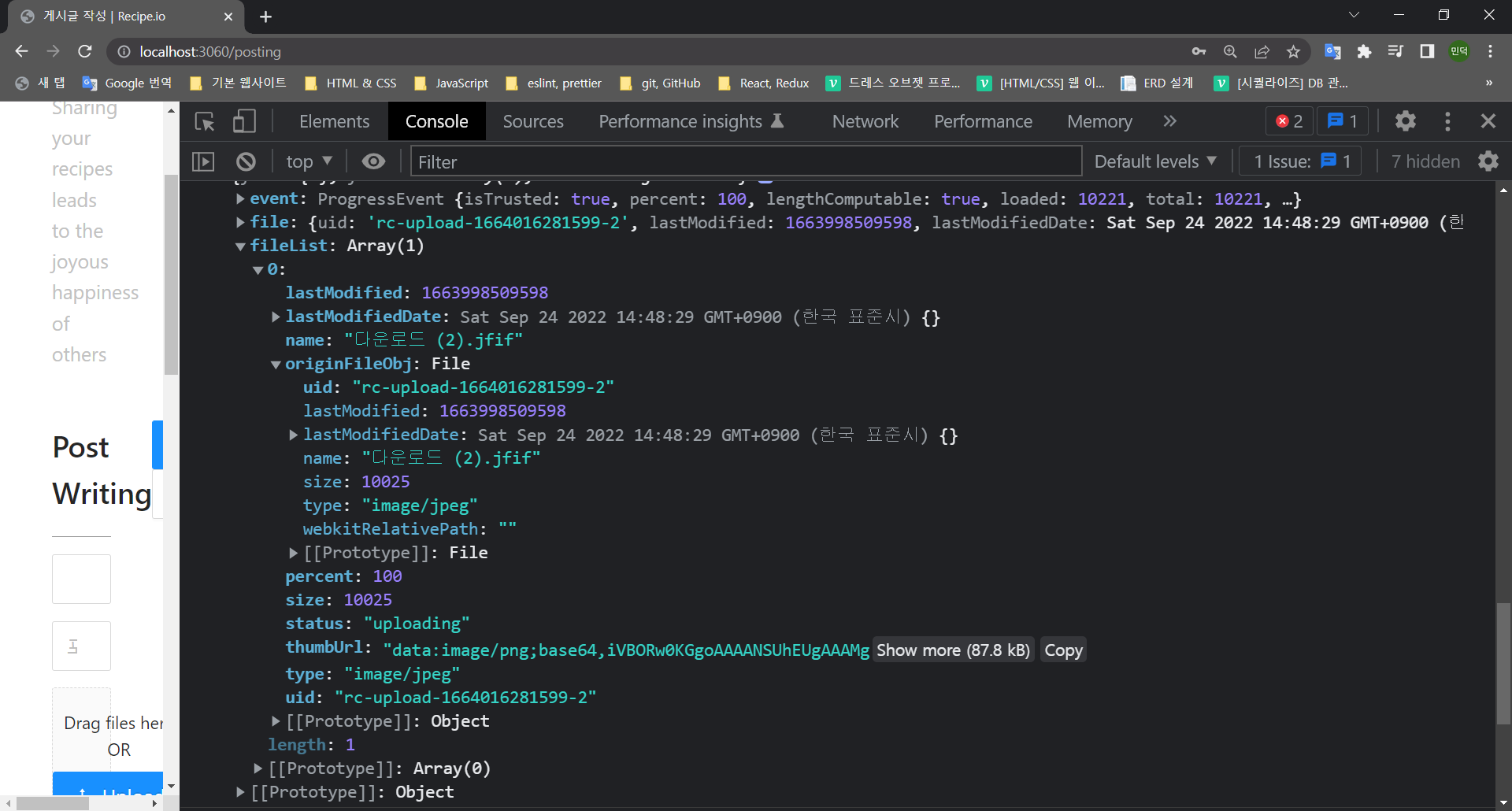
Task: Show more DevTools tabs chevron
Action: coord(1169,121)
